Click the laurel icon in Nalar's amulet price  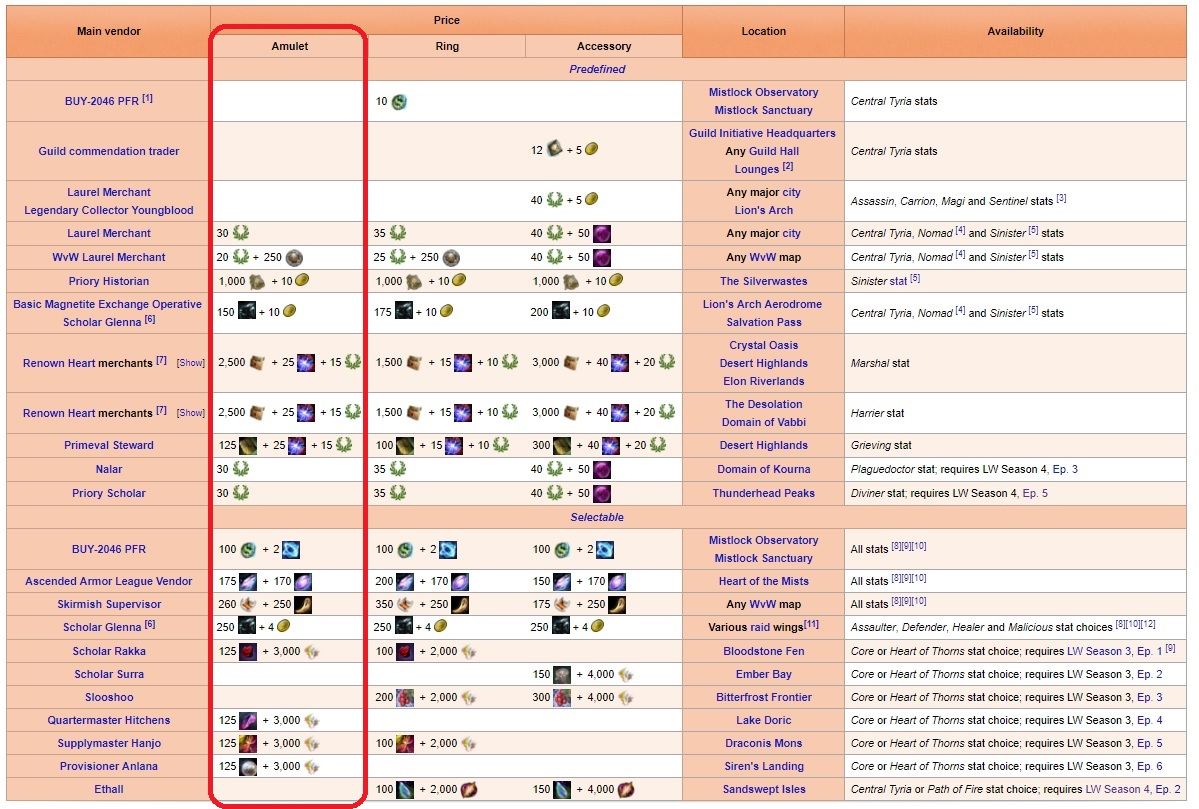pos(240,469)
